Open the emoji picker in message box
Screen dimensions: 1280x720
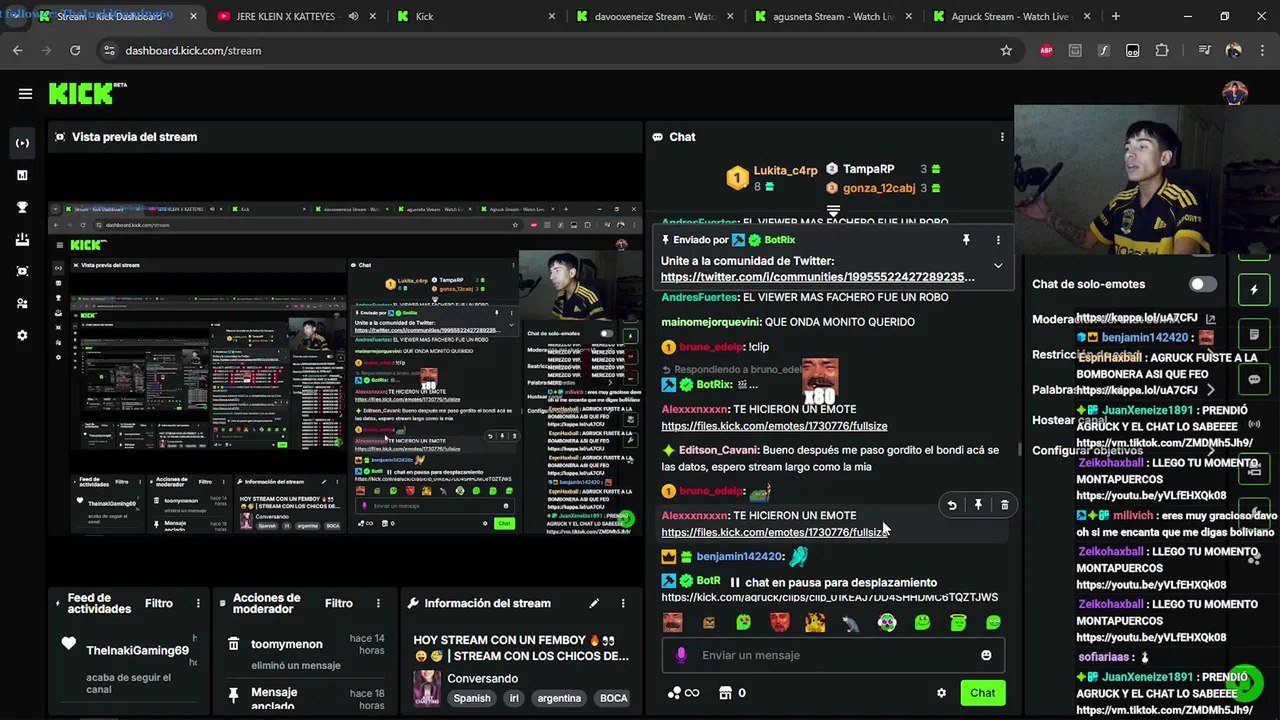tap(986, 655)
